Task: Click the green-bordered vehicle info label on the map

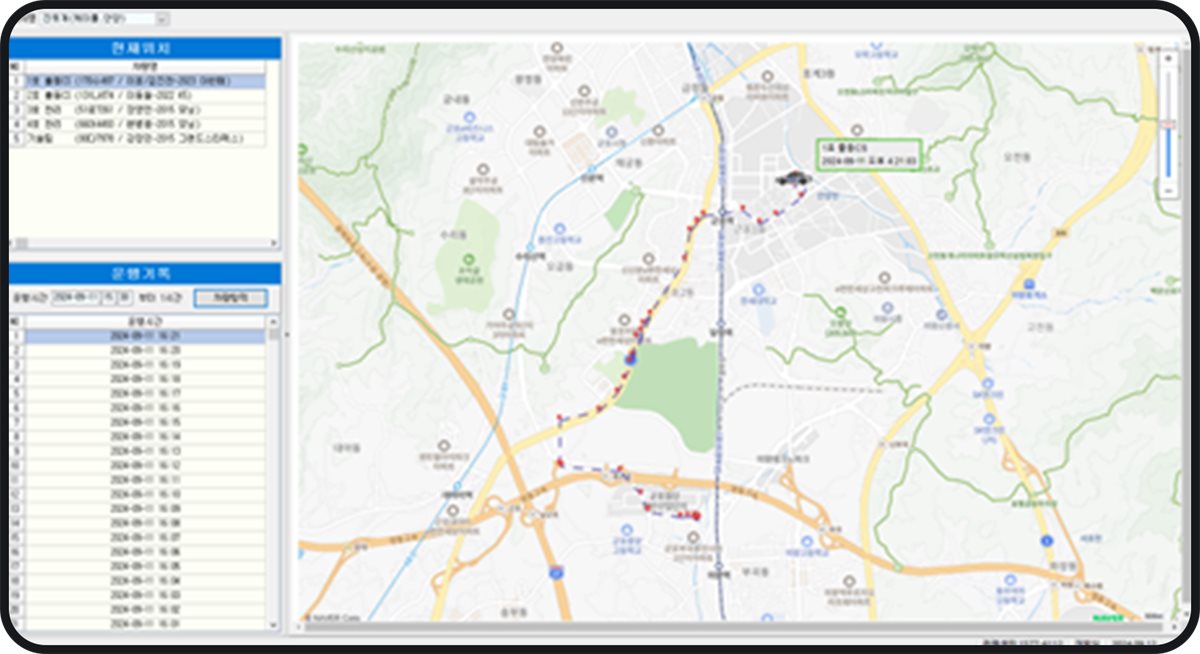Action: click(867, 154)
